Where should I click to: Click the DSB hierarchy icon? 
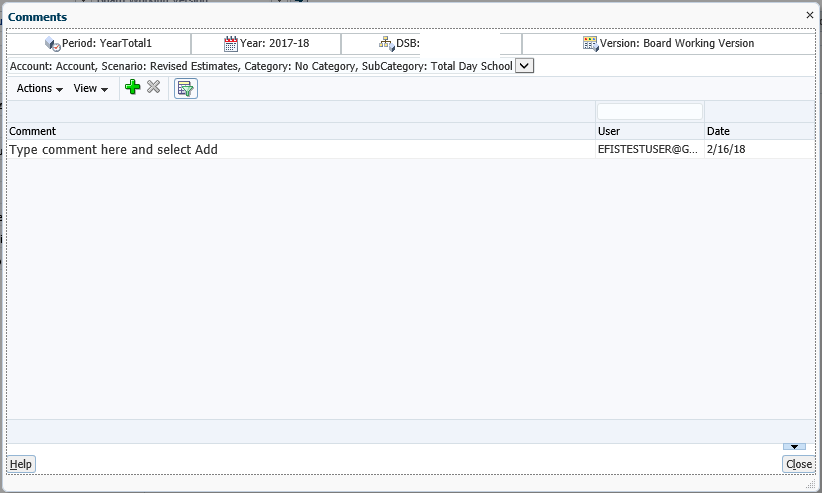pyautogui.click(x=387, y=44)
